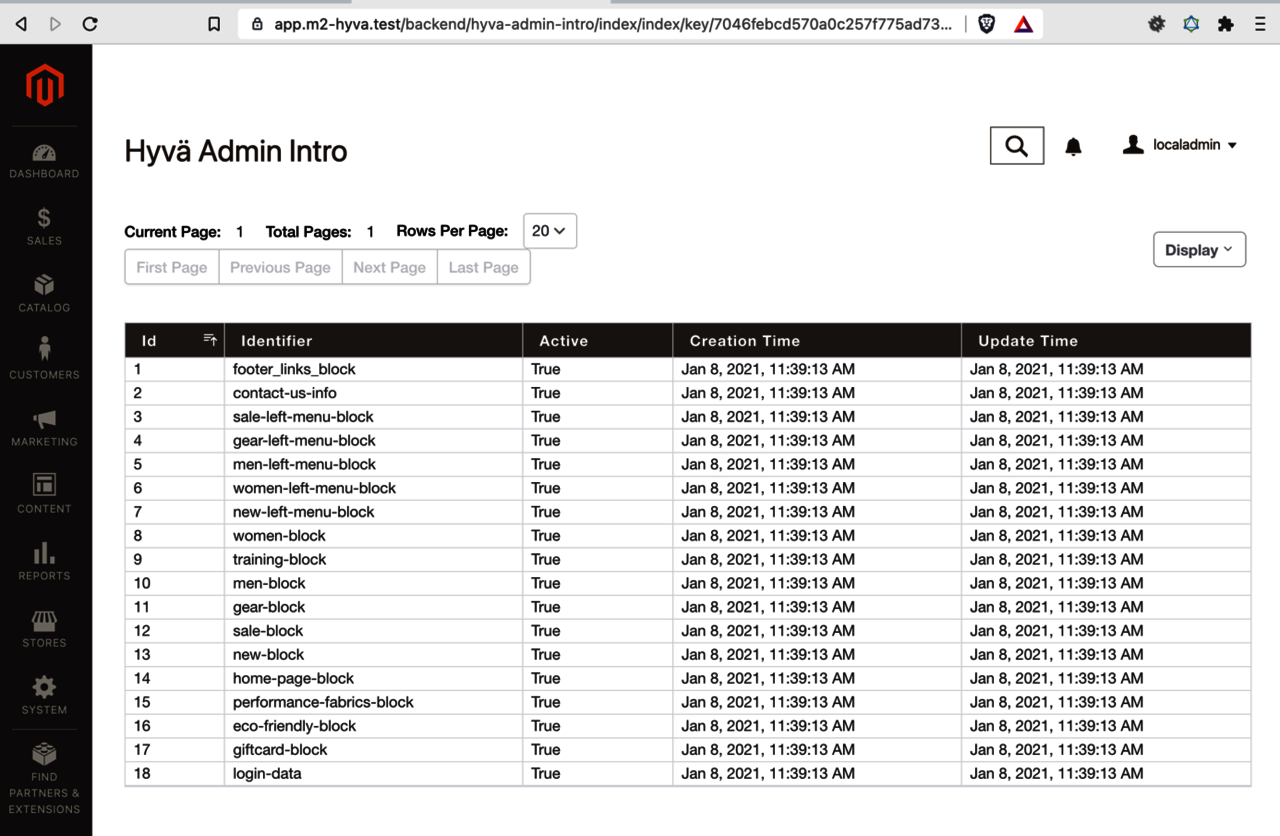The height and width of the screenshot is (836, 1280).
Task: Click the Identifier column header
Action: [x=277, y=341]
